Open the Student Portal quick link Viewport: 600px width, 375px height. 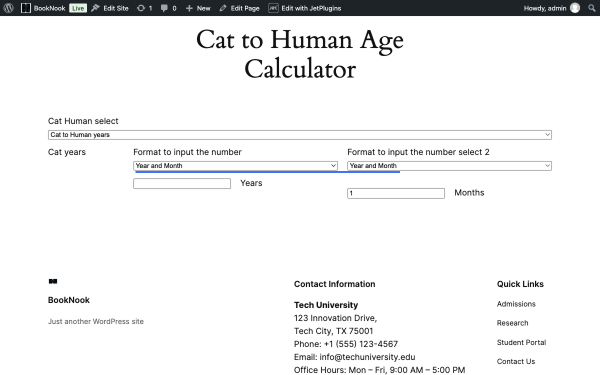tap(521, 342)
